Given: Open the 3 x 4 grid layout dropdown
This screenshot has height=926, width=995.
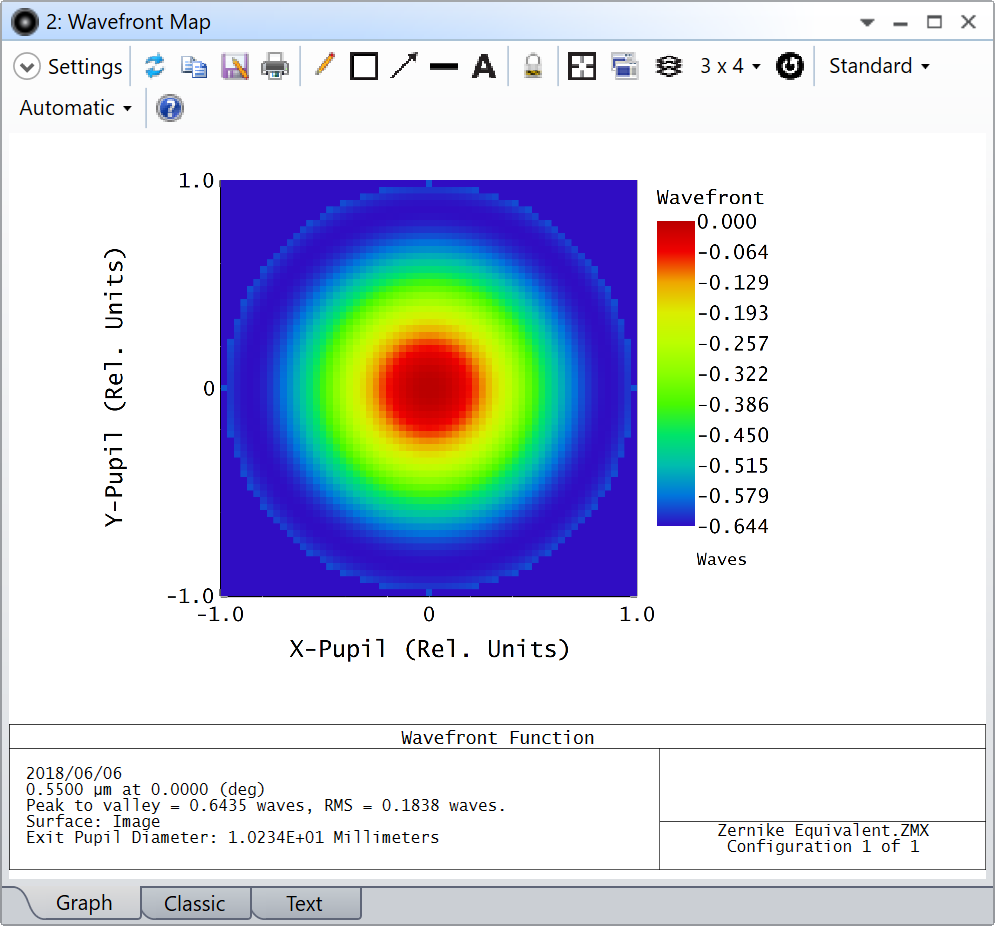Looking at the screenshot, I should [x=729, y=65].
